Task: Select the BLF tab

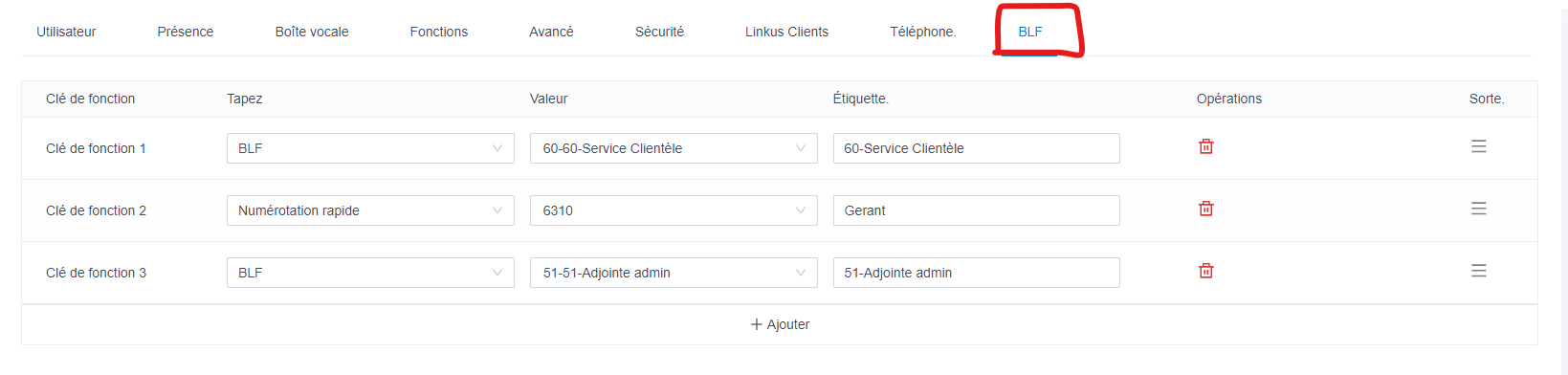Action: pos(1030,32)
